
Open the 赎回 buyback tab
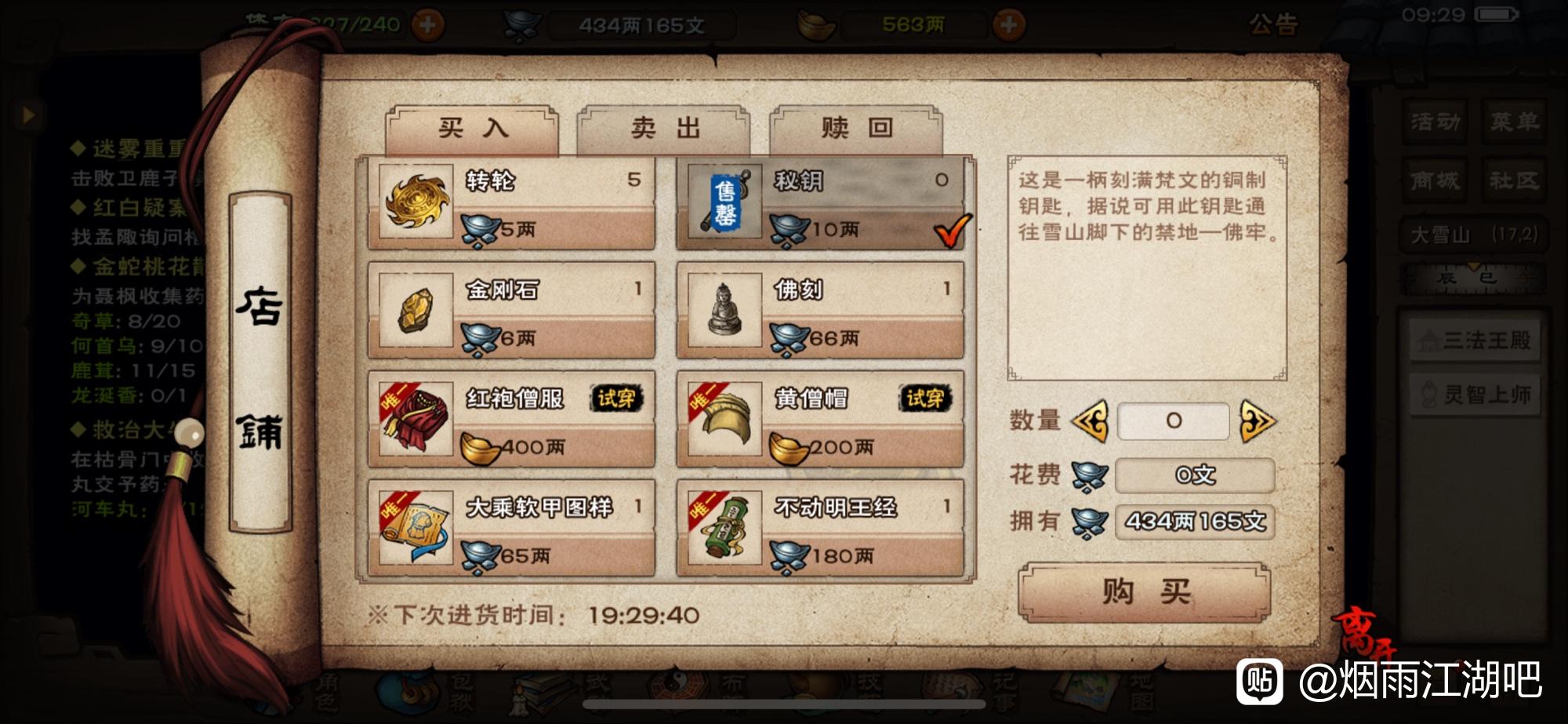coord(856,129)
